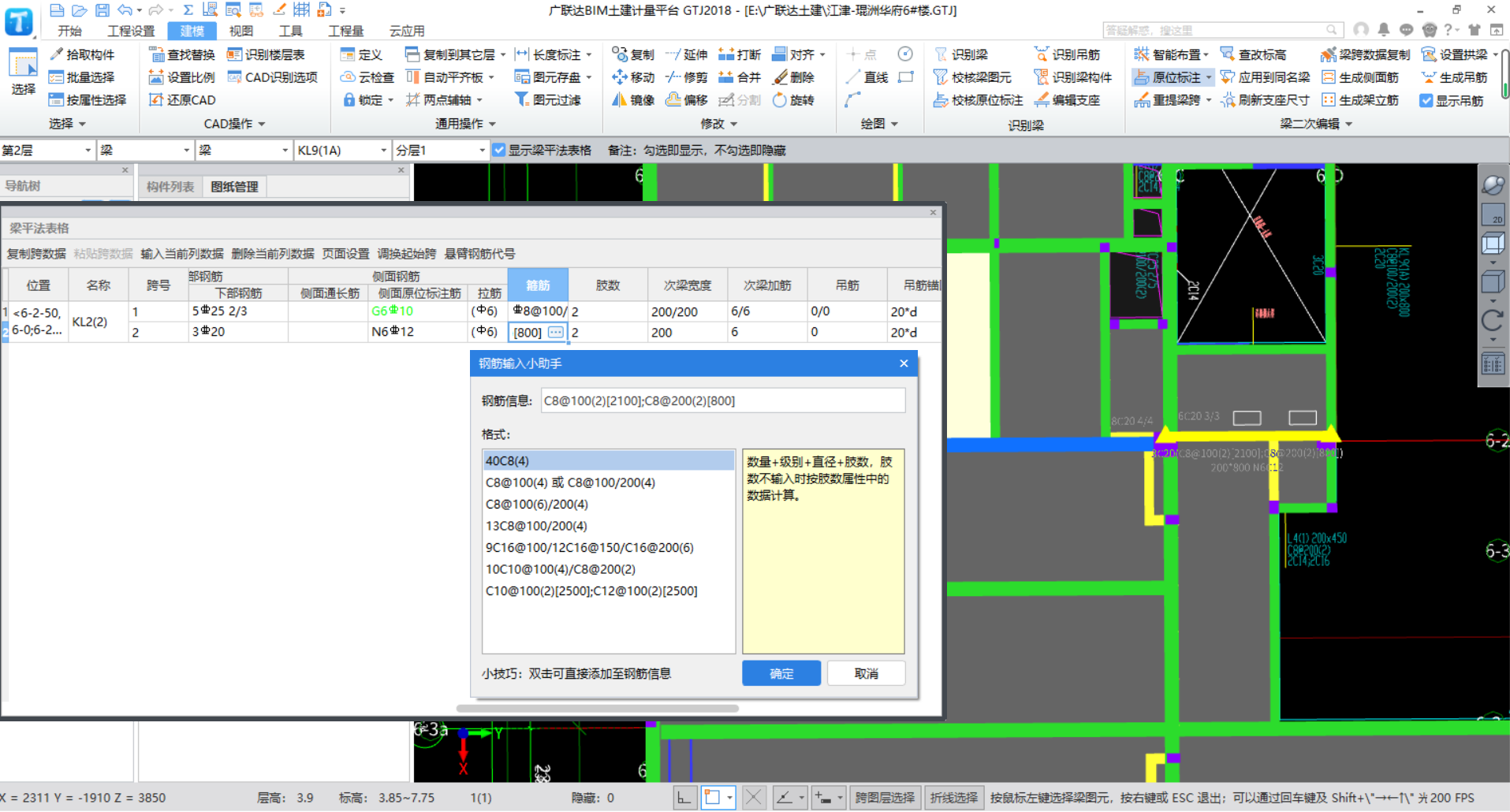1510x812 pixels.
Task: Click the 查改标高 check elevation tool
Action: (1253, 54)
